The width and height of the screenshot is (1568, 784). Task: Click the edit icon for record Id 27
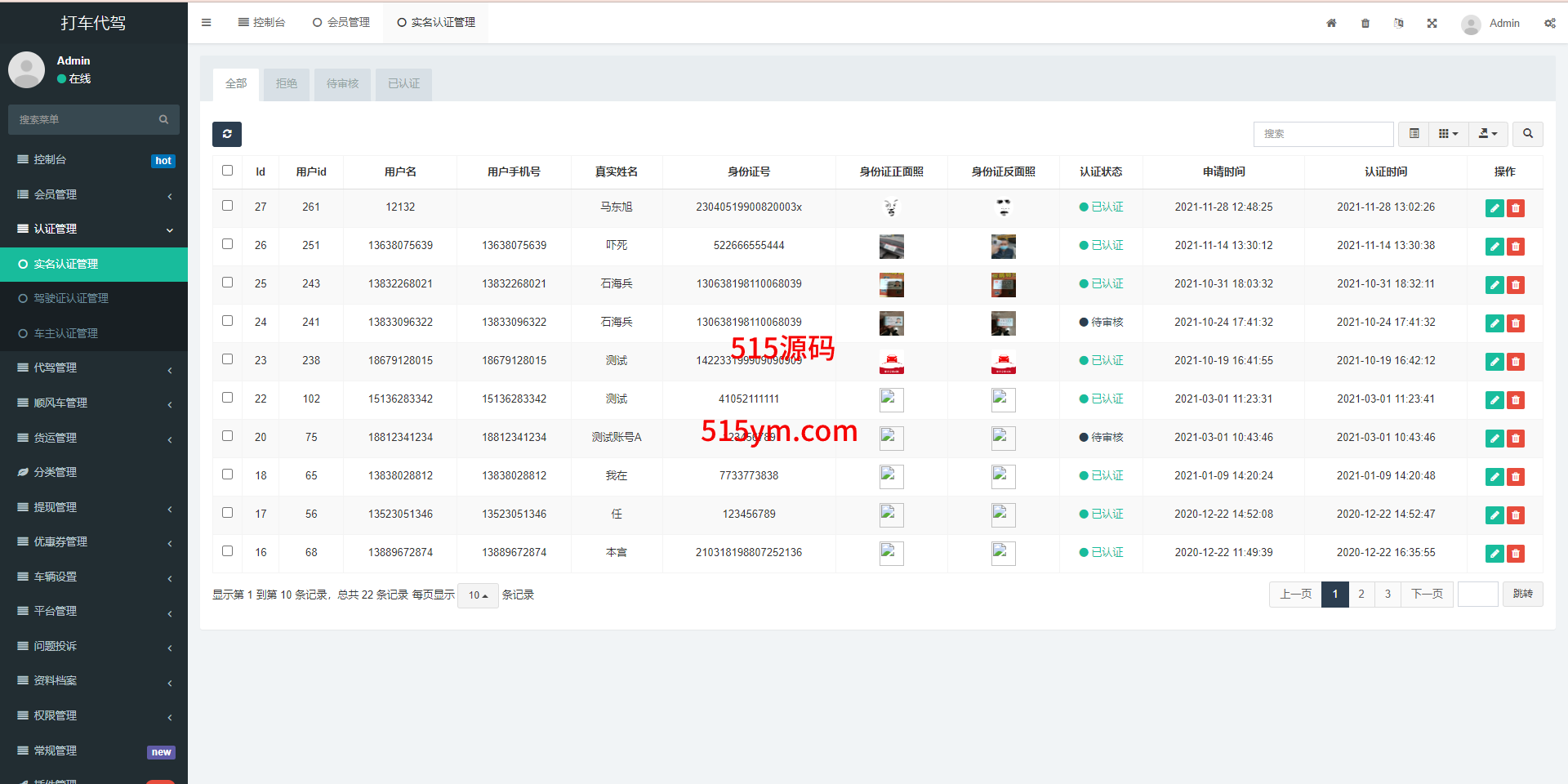point(1494,208)
